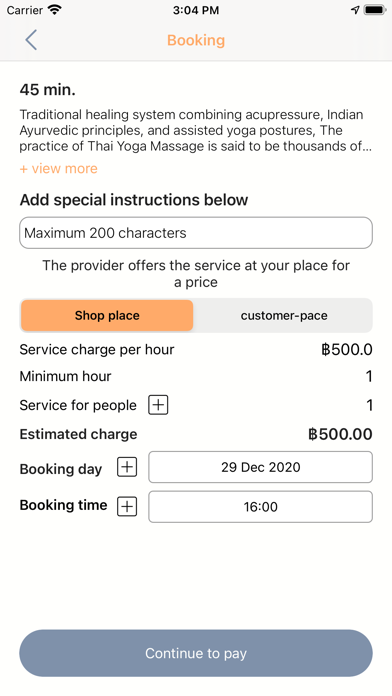
Task: Tap the battery status icon
Action: (375, 10)
